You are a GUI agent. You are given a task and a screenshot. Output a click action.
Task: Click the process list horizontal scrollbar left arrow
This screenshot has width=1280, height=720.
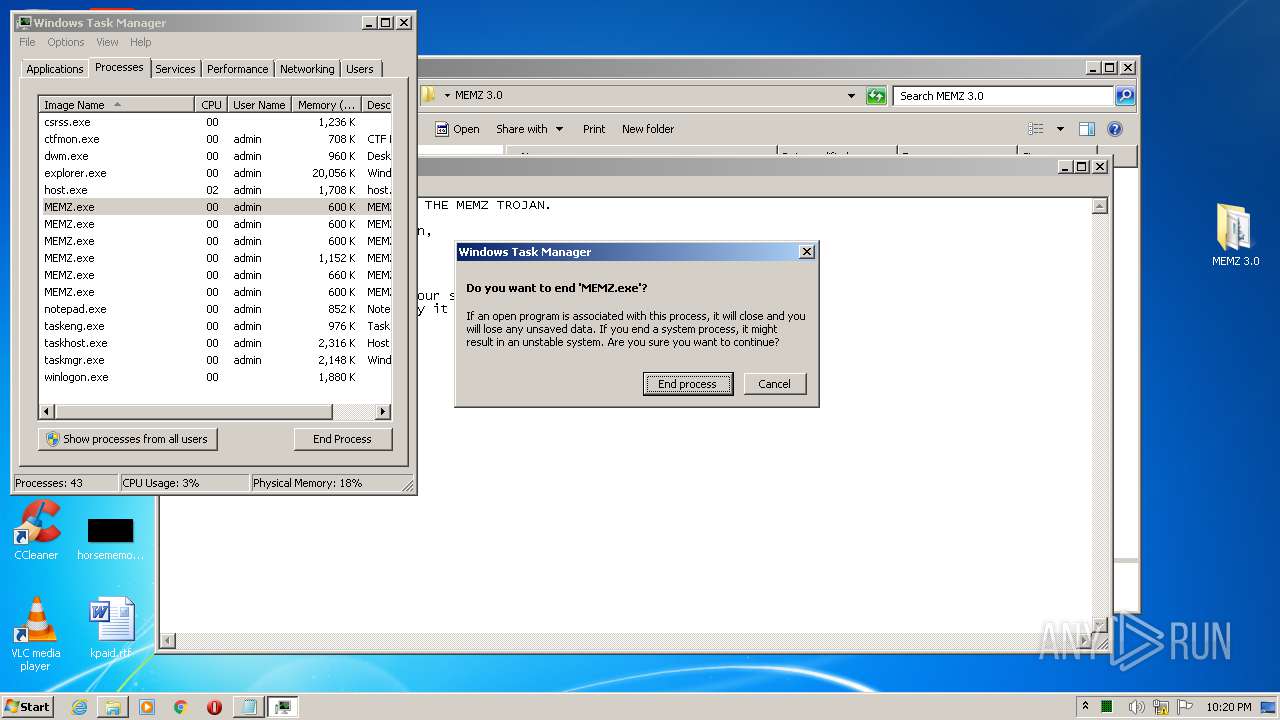pos(46,412)
